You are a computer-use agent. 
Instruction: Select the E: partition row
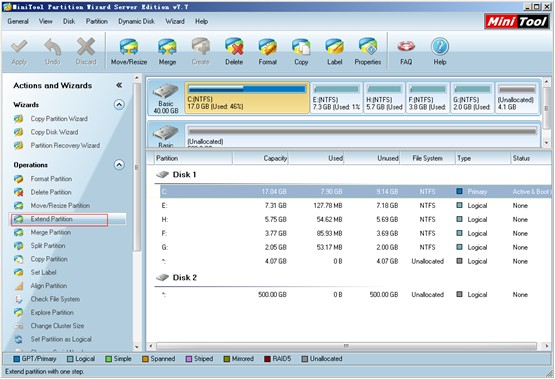tap(354, 206)
